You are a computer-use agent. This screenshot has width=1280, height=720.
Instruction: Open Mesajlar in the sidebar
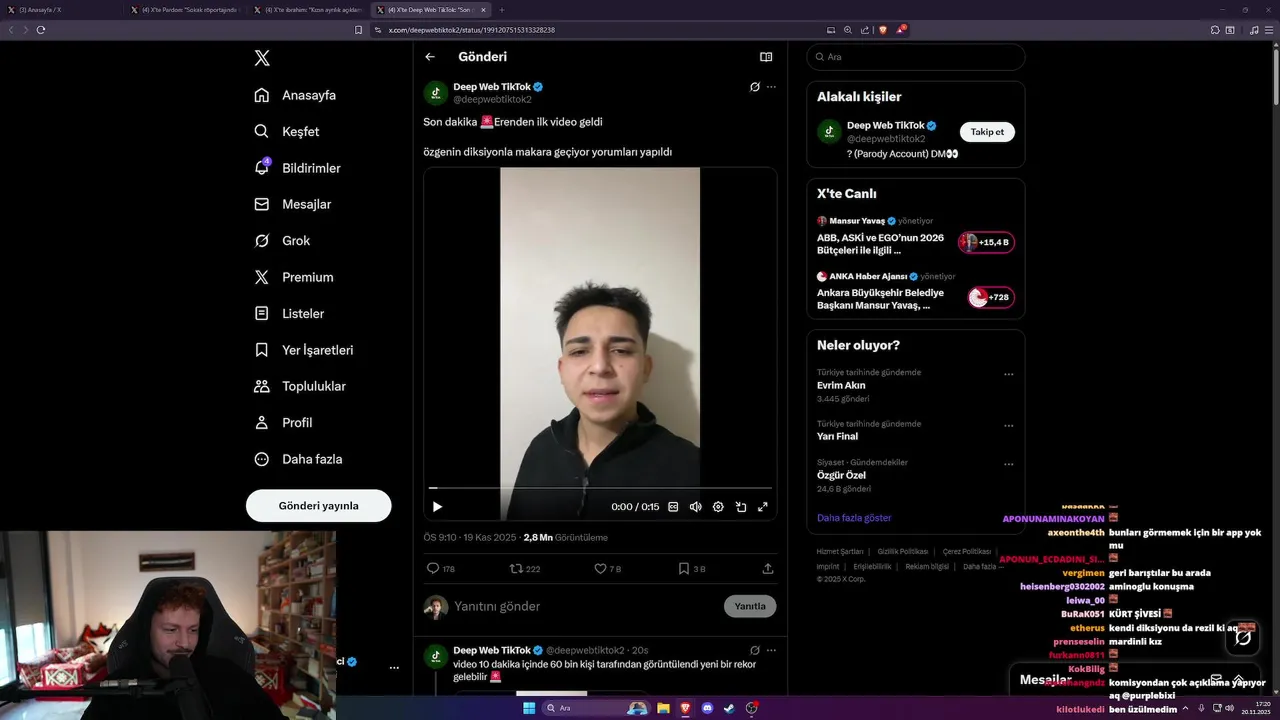pyautogui.click(x=293, y=204)
